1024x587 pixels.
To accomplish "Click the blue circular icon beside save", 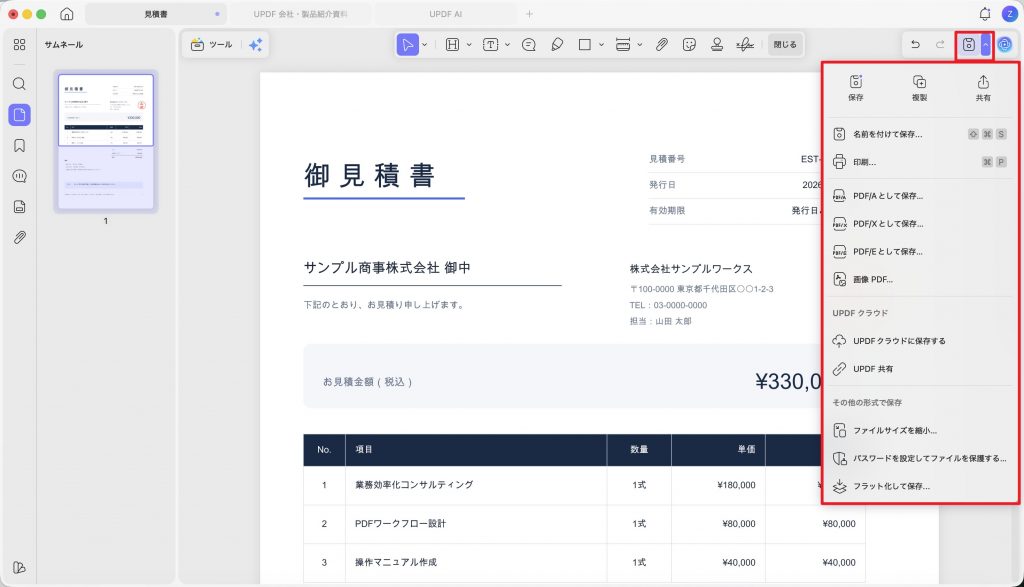I will 1005,44.
